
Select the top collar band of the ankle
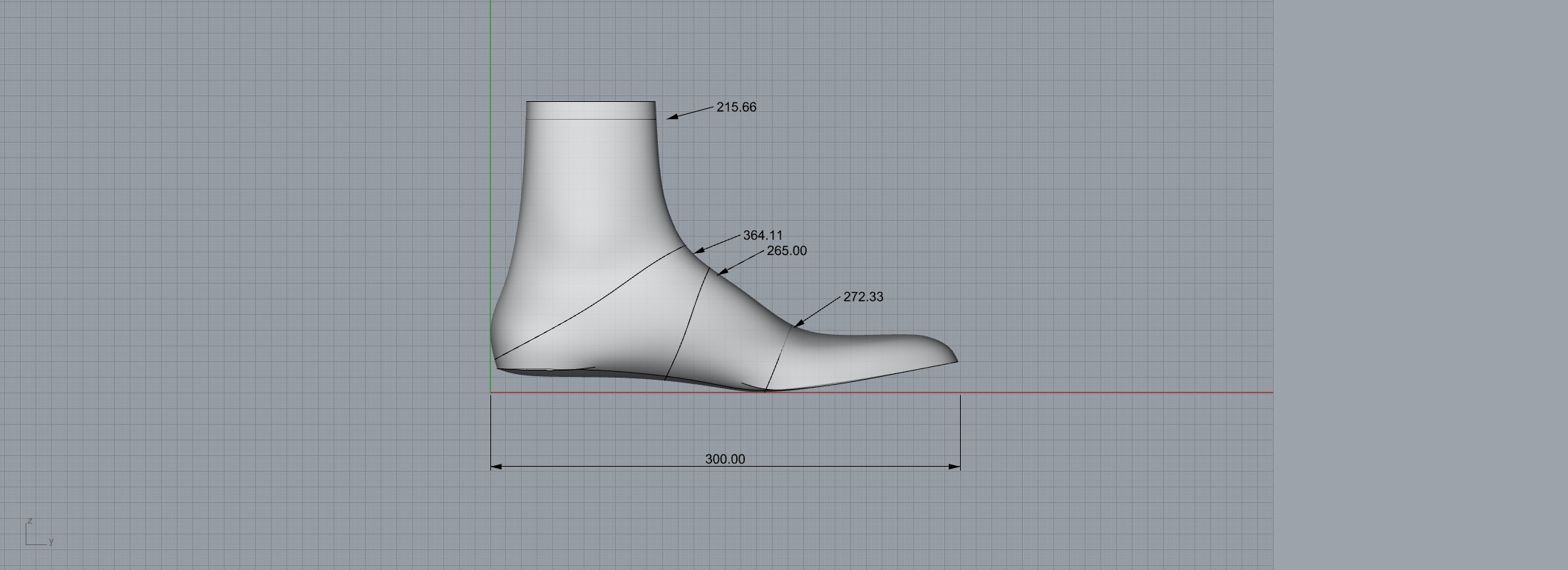pos(590,110)
